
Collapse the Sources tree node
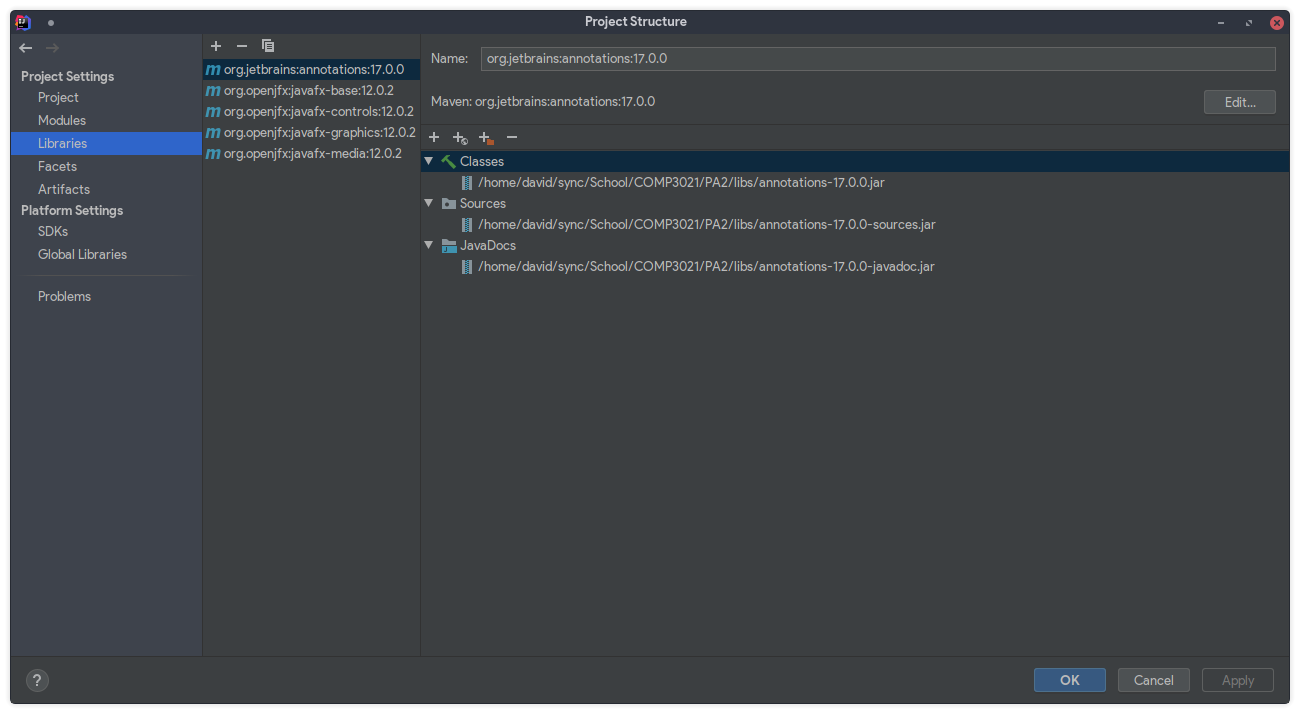point(429,203)
